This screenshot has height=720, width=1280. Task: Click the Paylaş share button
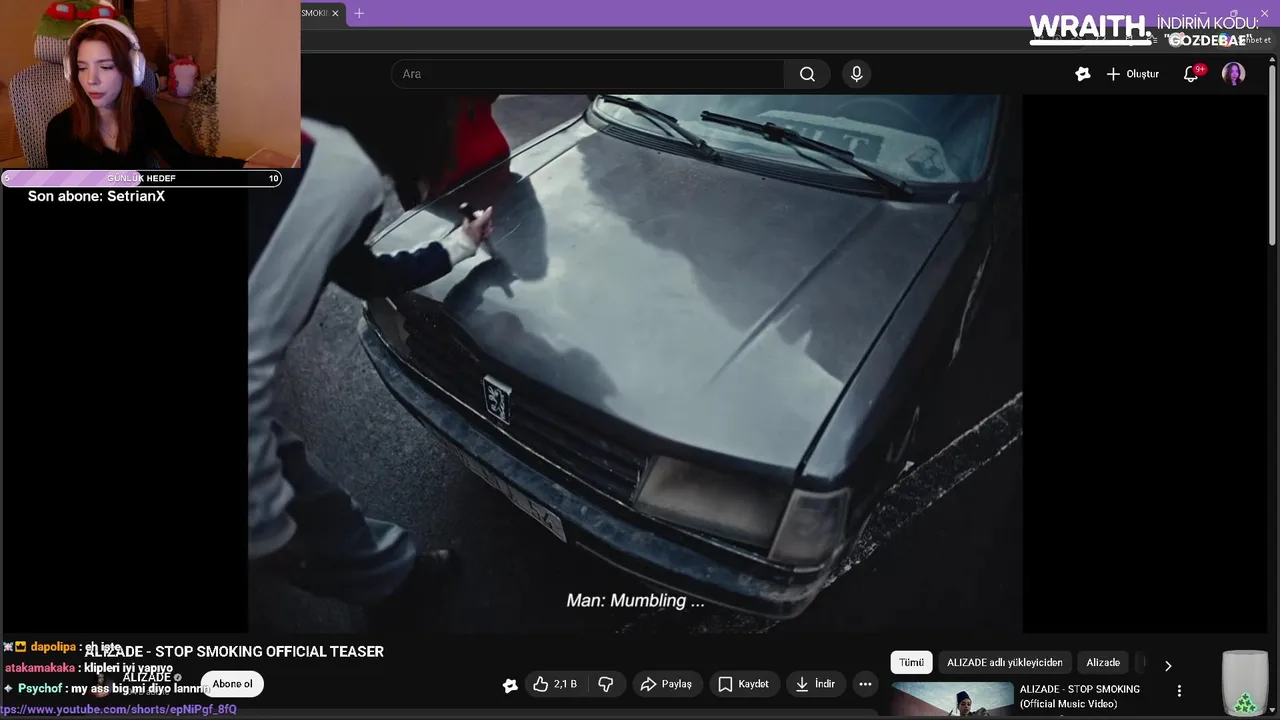(666, 684)
